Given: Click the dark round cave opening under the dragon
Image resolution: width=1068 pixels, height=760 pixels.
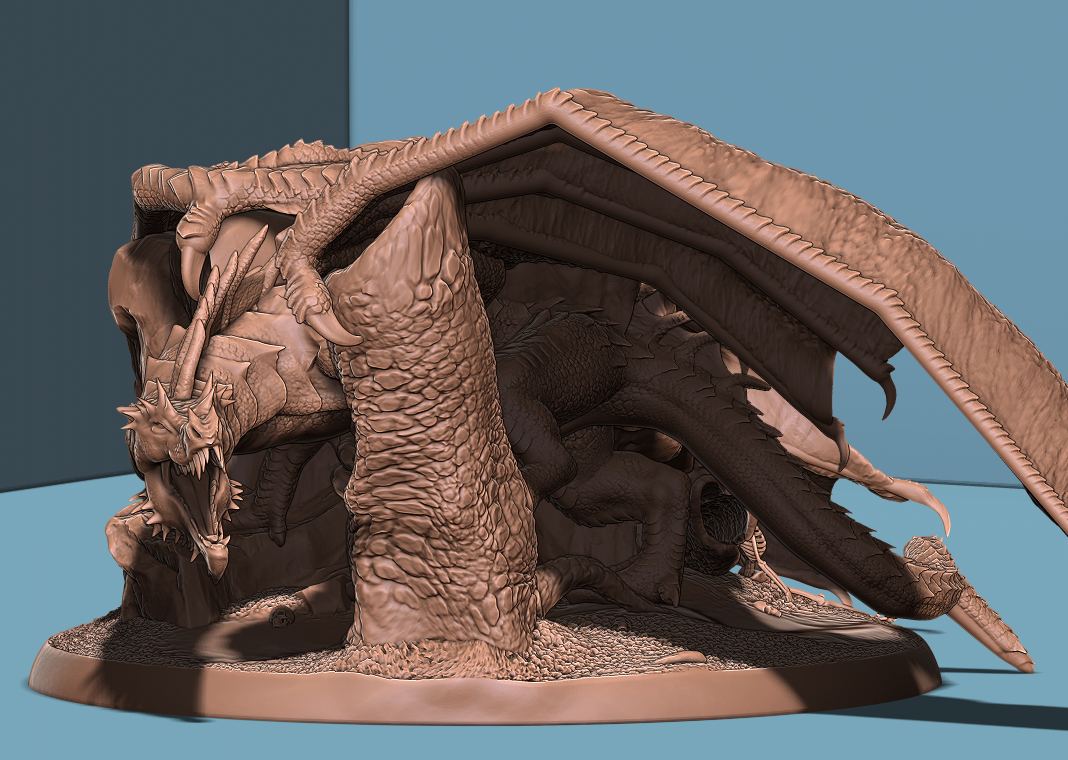Looking at the screenshot, I should click(x=720, y=505).
